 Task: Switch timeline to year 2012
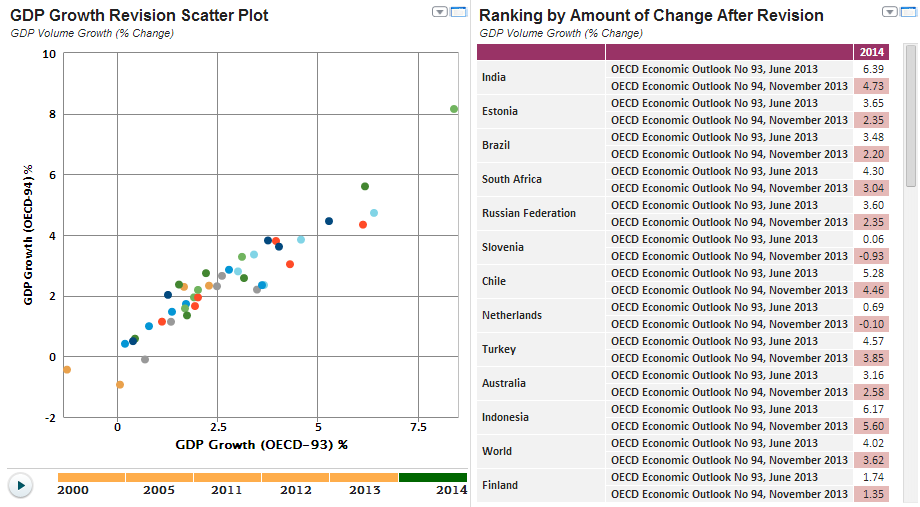295,478
